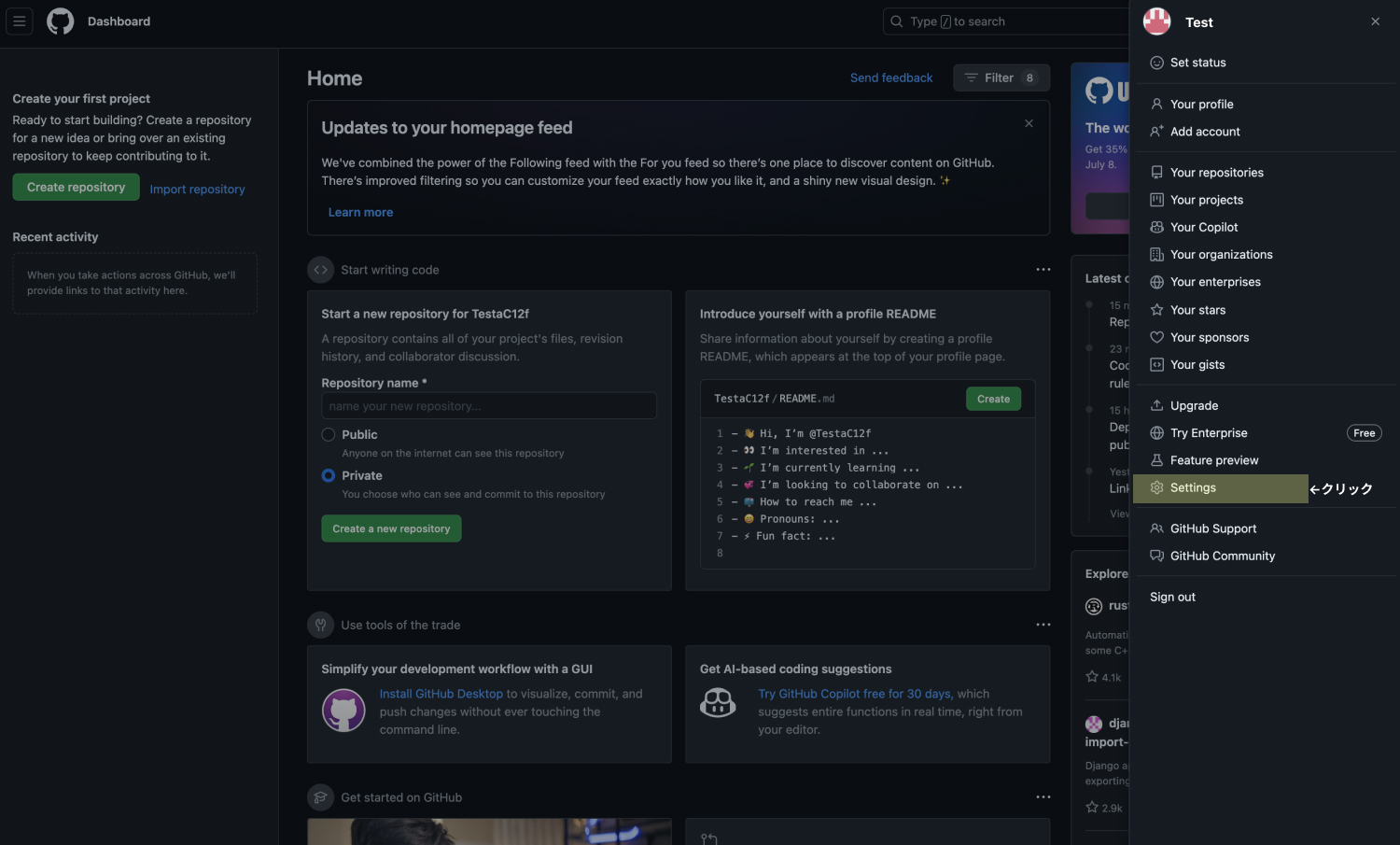Open options for Start writing code section
The height and width of the screenshot is (845, 1400).
click(1043, 269)
